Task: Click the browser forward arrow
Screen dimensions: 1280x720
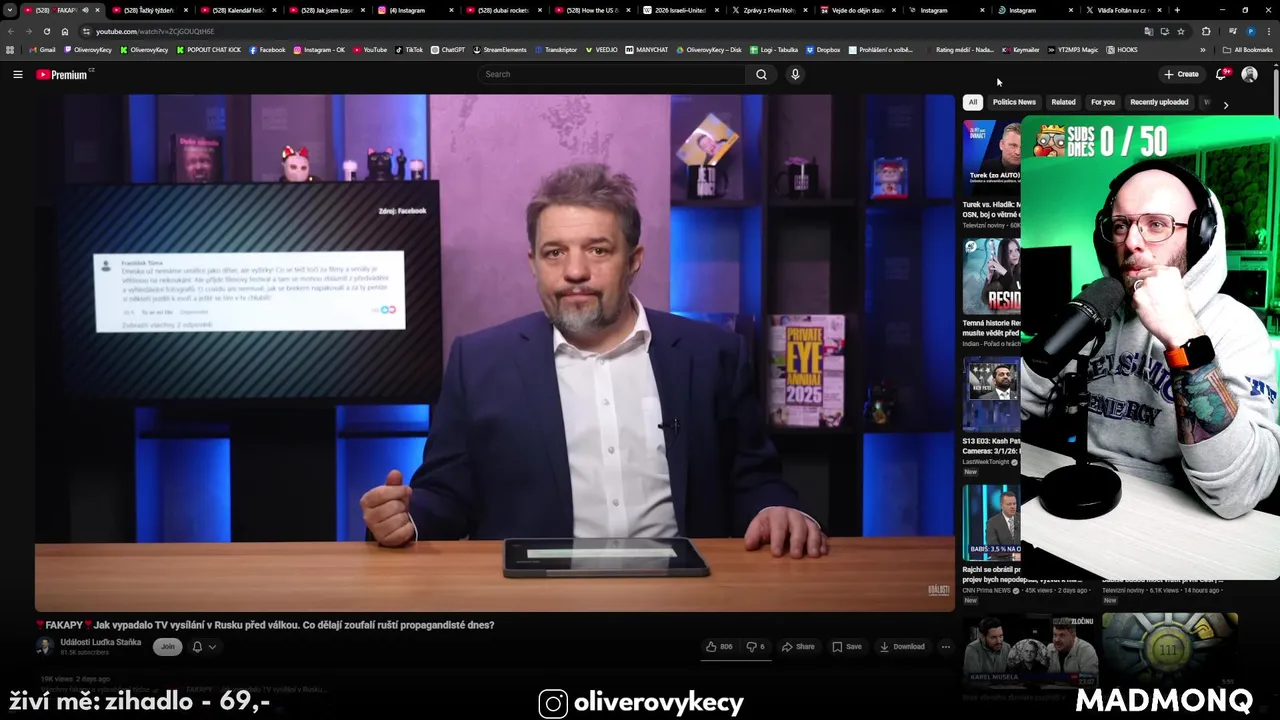Action: tap(29, 31)
